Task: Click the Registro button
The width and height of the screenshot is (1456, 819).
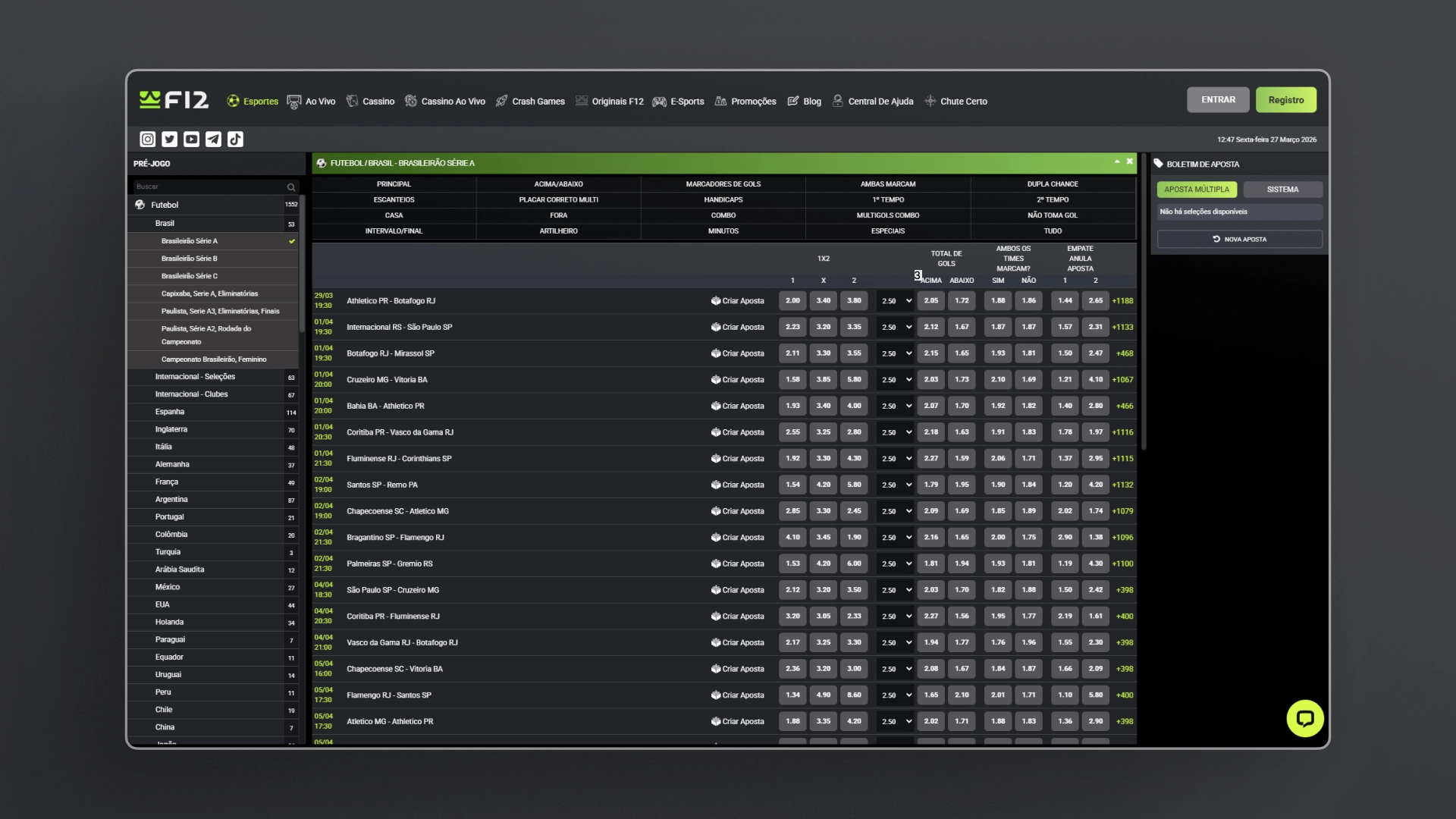Action: [x=1286, y=100]
